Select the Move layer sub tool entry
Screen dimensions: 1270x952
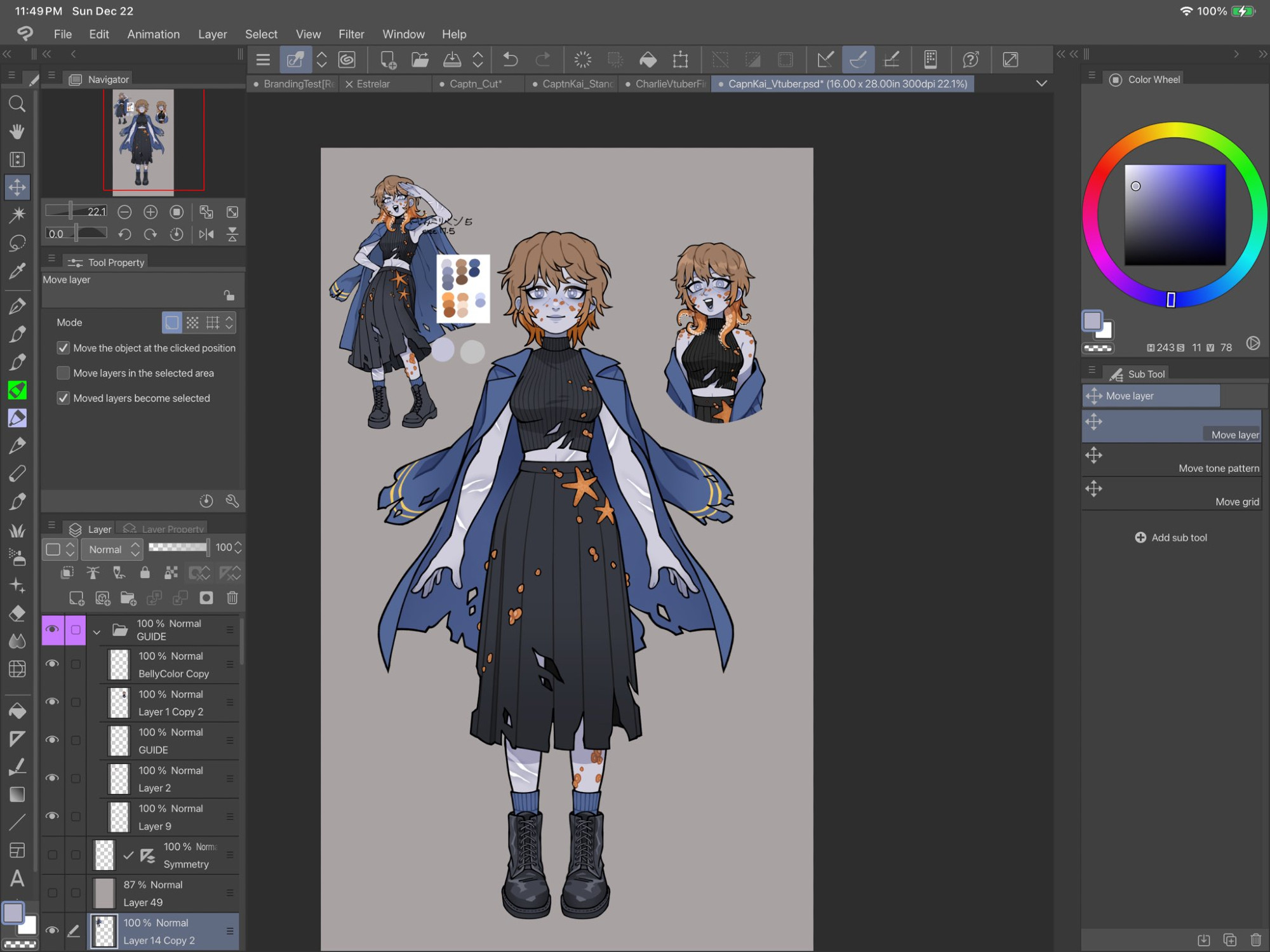1172,427
